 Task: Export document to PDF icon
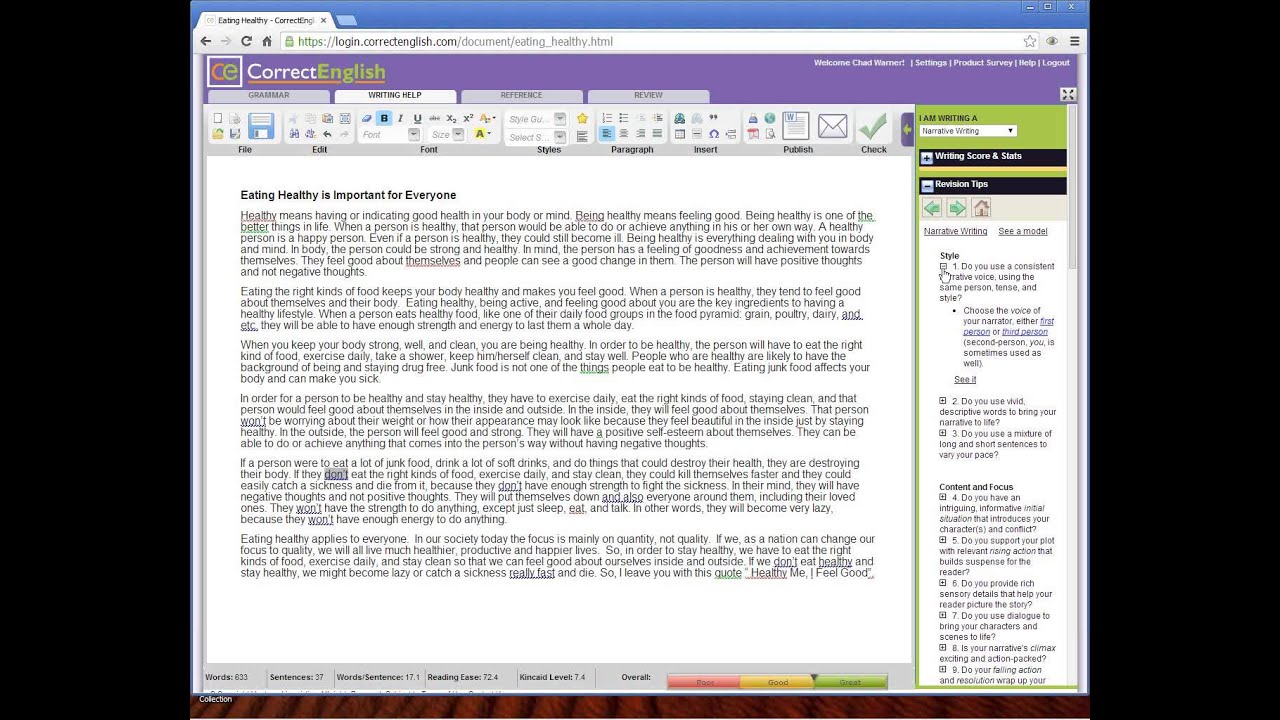(x=753, y=134)
